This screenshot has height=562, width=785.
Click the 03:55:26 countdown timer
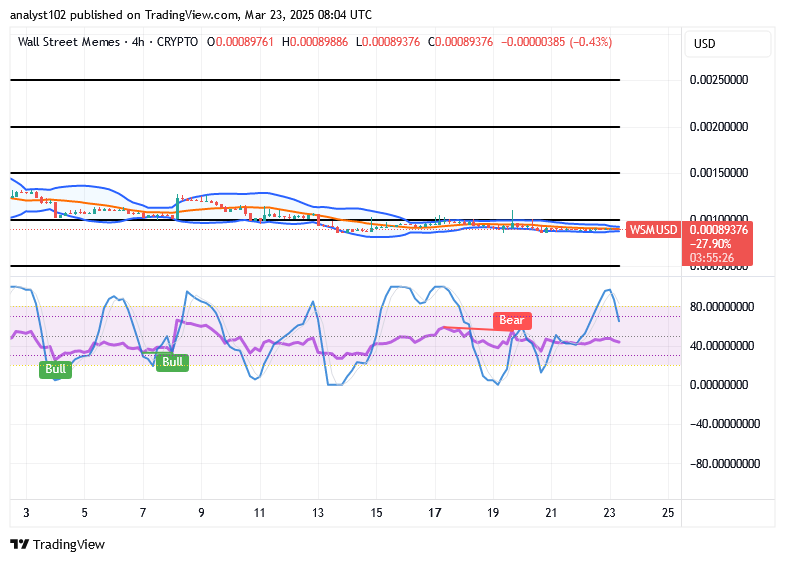point(712,258)
